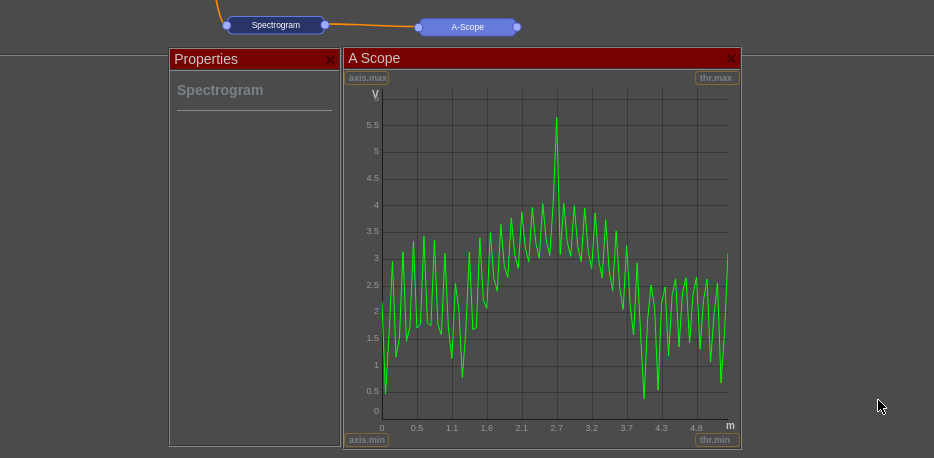Click the thr.max field
This screenshot has width=934, height=458.
click(716, 78)
